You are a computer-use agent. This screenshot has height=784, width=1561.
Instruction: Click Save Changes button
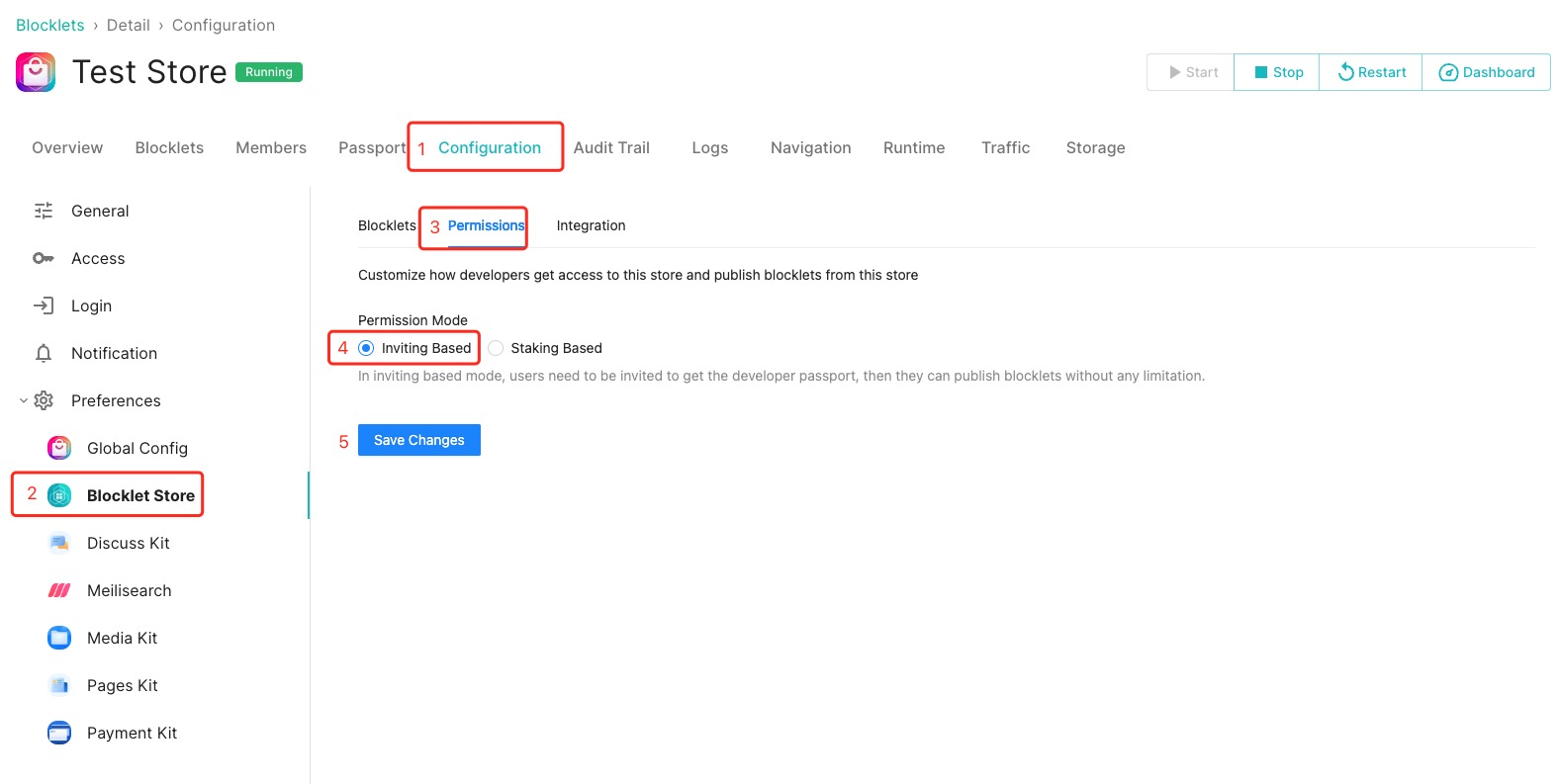pyautogui.click(x=418, y=440)
